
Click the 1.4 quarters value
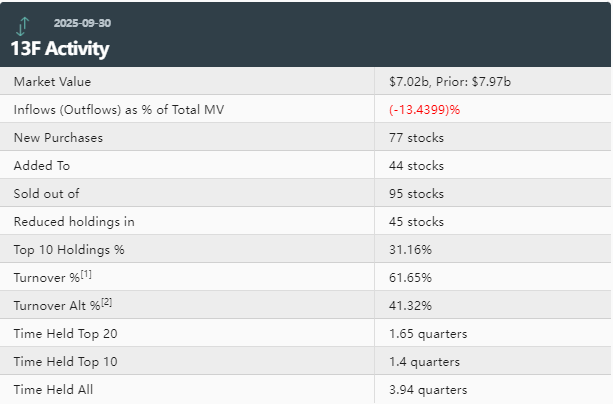pyautogui.click(x=424, y=361)
